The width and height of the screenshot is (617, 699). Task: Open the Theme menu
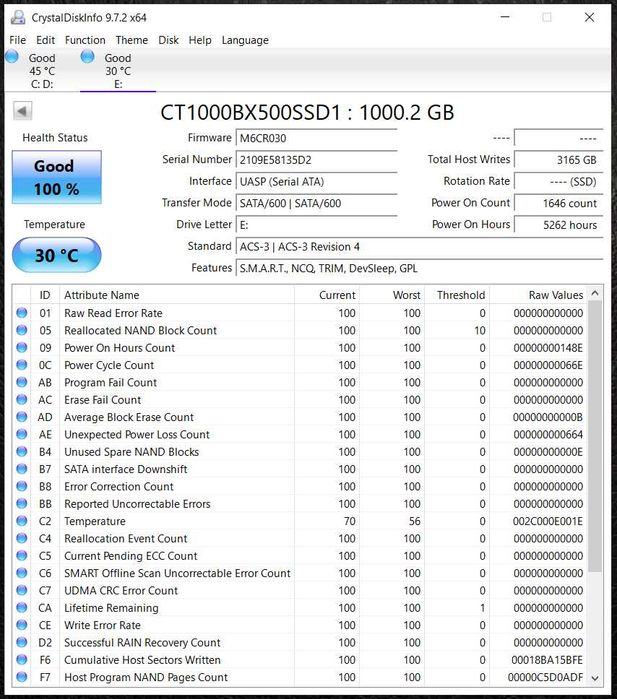click(132, 40)
